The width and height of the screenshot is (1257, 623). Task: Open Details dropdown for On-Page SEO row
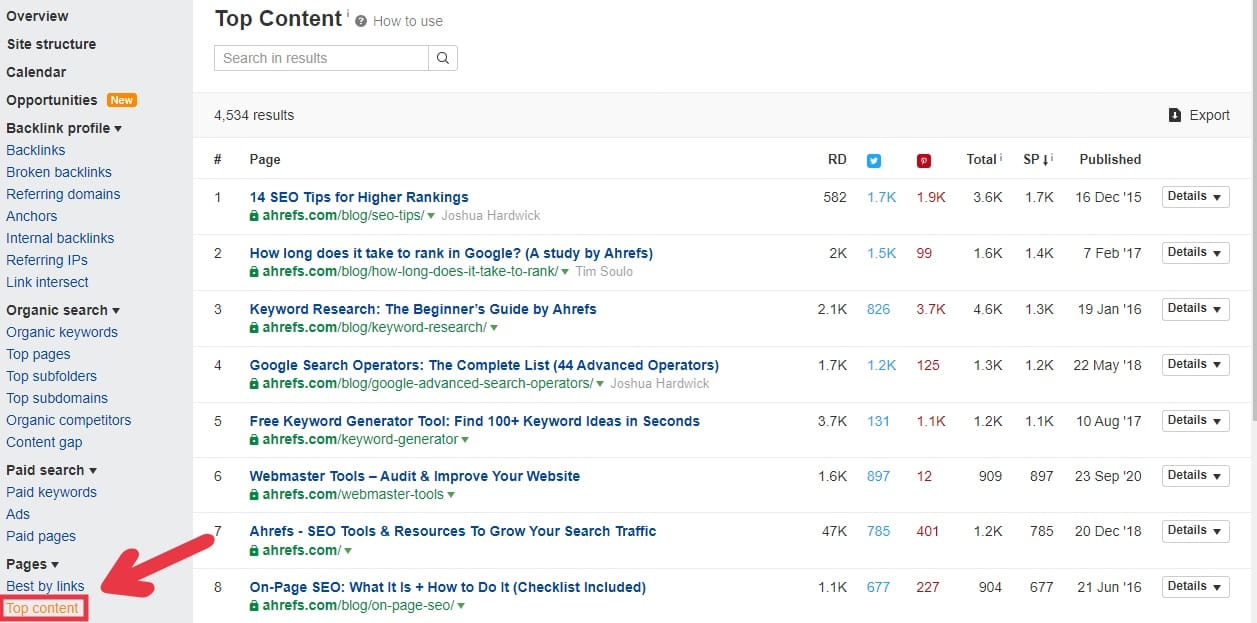pyautogui.click(x=1195, y=587)
